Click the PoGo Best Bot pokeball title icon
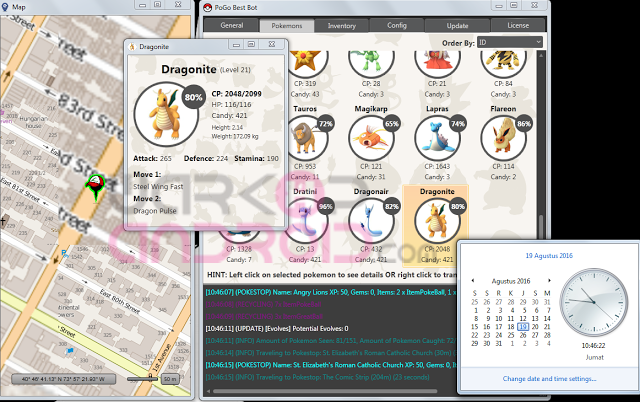This screenshot has width=640, height=402. click(208, 7)
